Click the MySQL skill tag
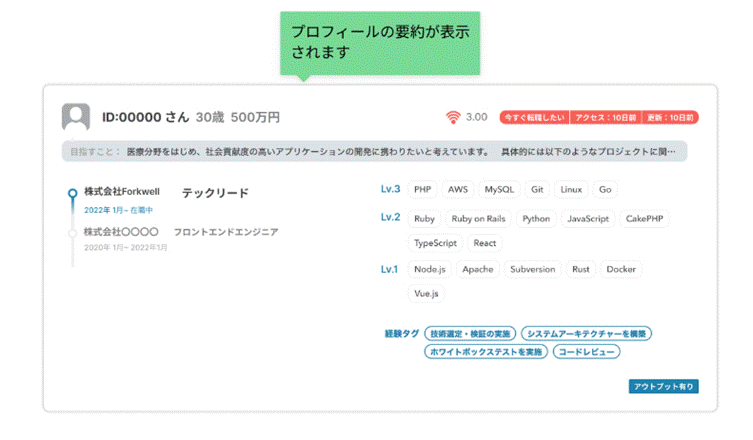The image size is (753, 440). pyautogui.click(x=499, y=189)
